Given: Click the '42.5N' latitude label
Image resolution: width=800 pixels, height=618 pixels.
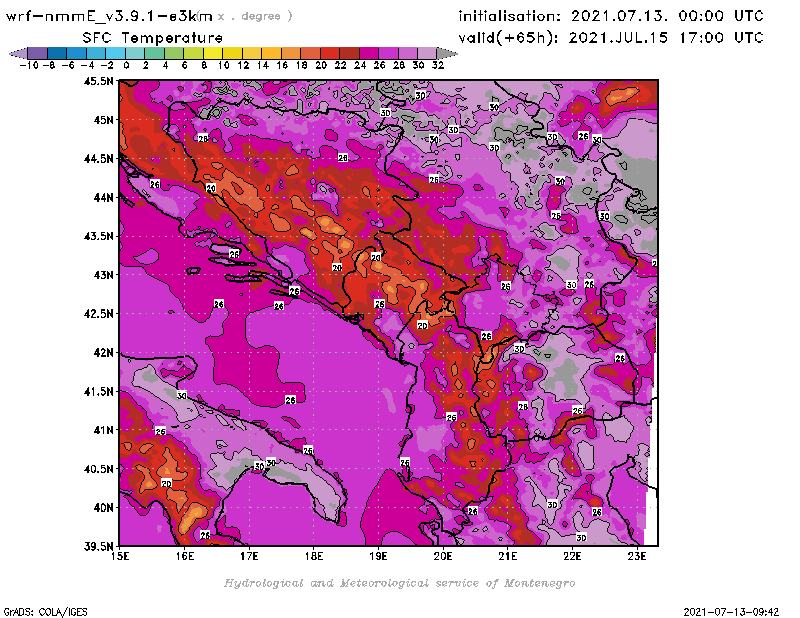Looking at the screenshot, I should click(98, 314).
